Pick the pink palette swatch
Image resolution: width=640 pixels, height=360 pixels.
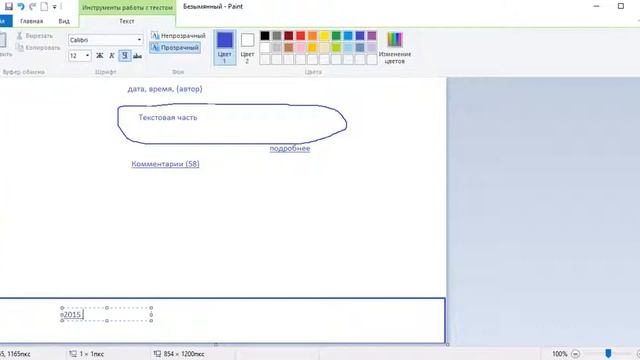click(300, 48)
